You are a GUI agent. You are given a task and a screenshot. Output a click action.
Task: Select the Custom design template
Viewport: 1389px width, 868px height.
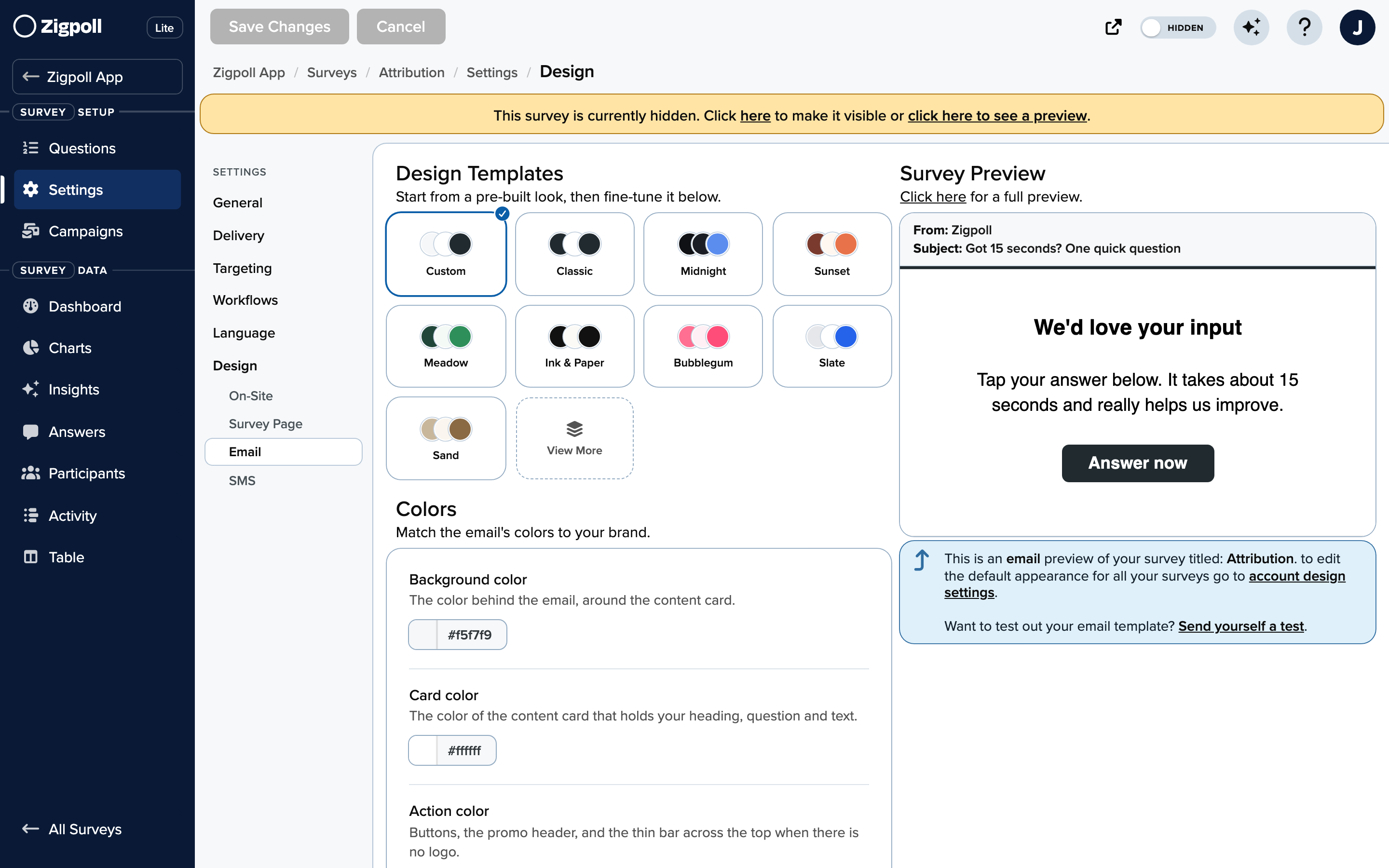point(446,254)
